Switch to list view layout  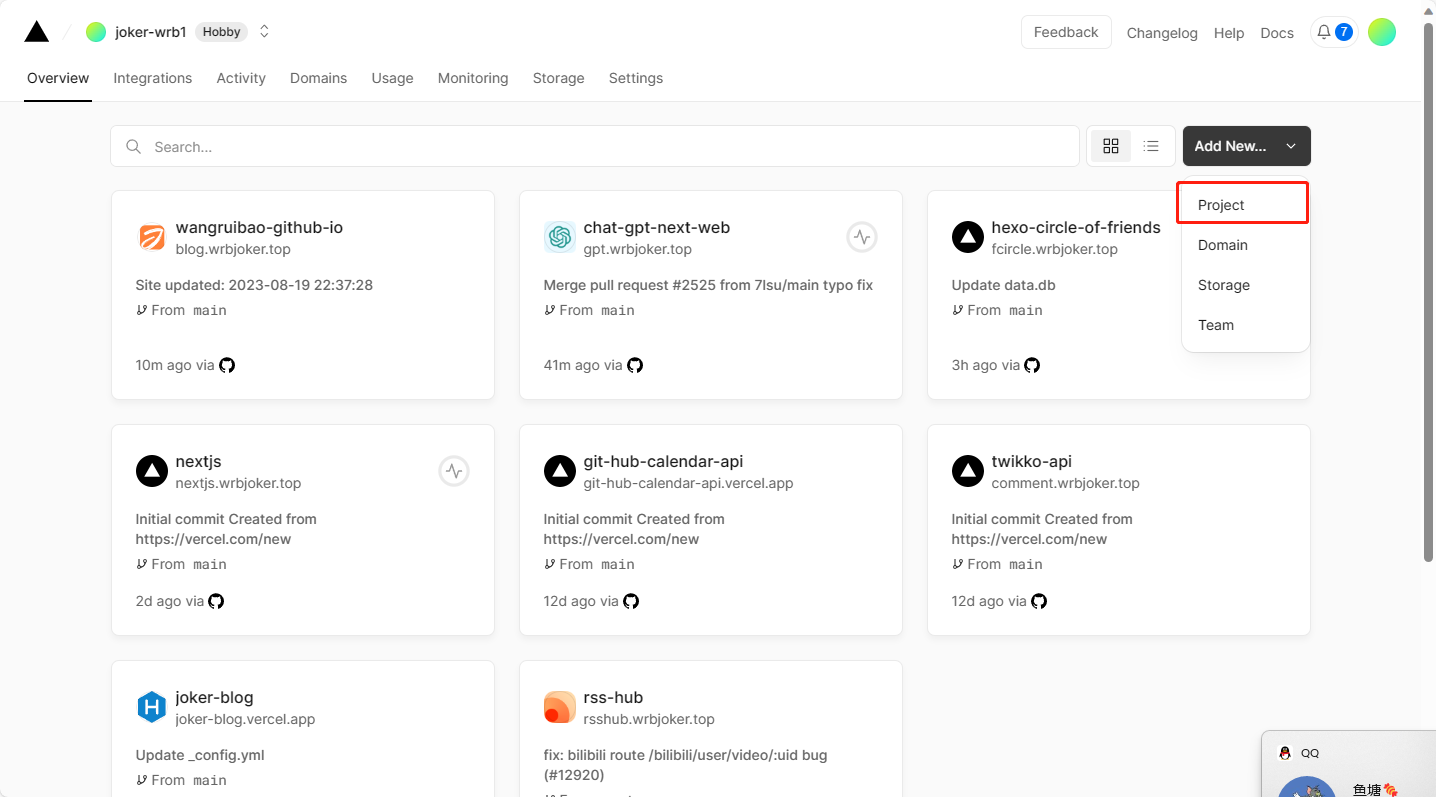coord(1151,146)
